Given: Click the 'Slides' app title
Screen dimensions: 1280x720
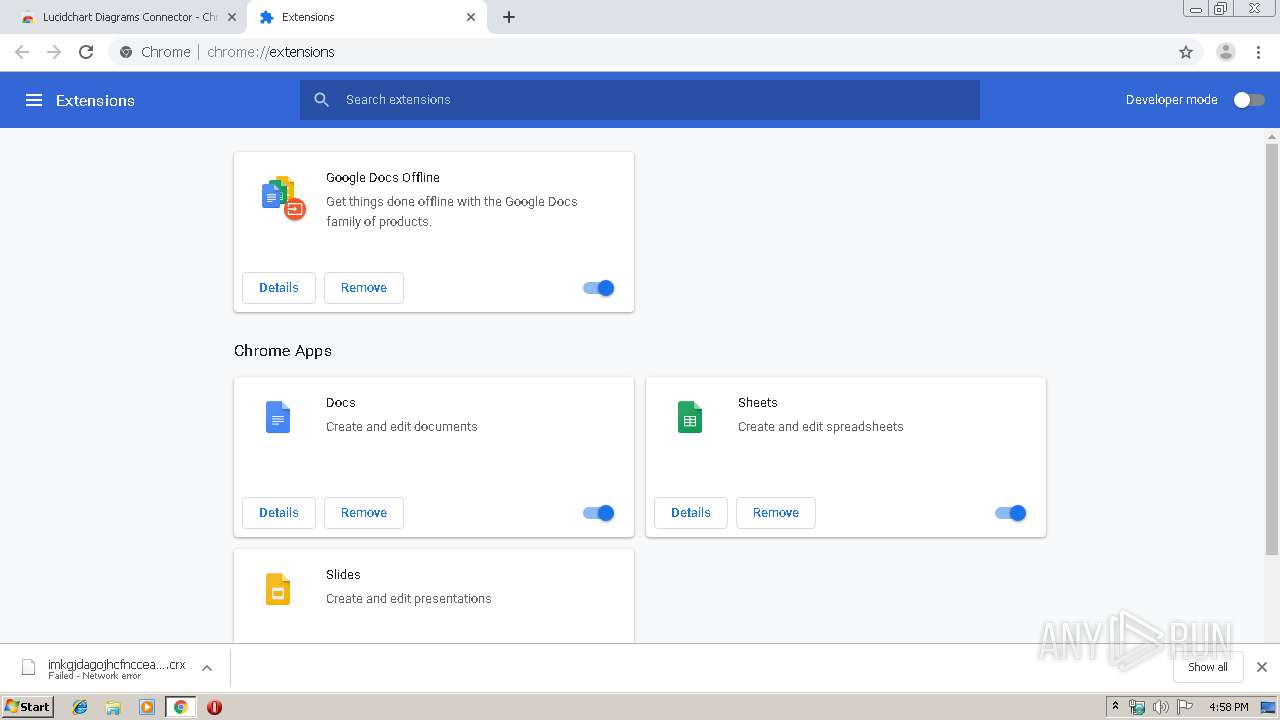Looking at the screenshot, I should click(x=343, y=575).
